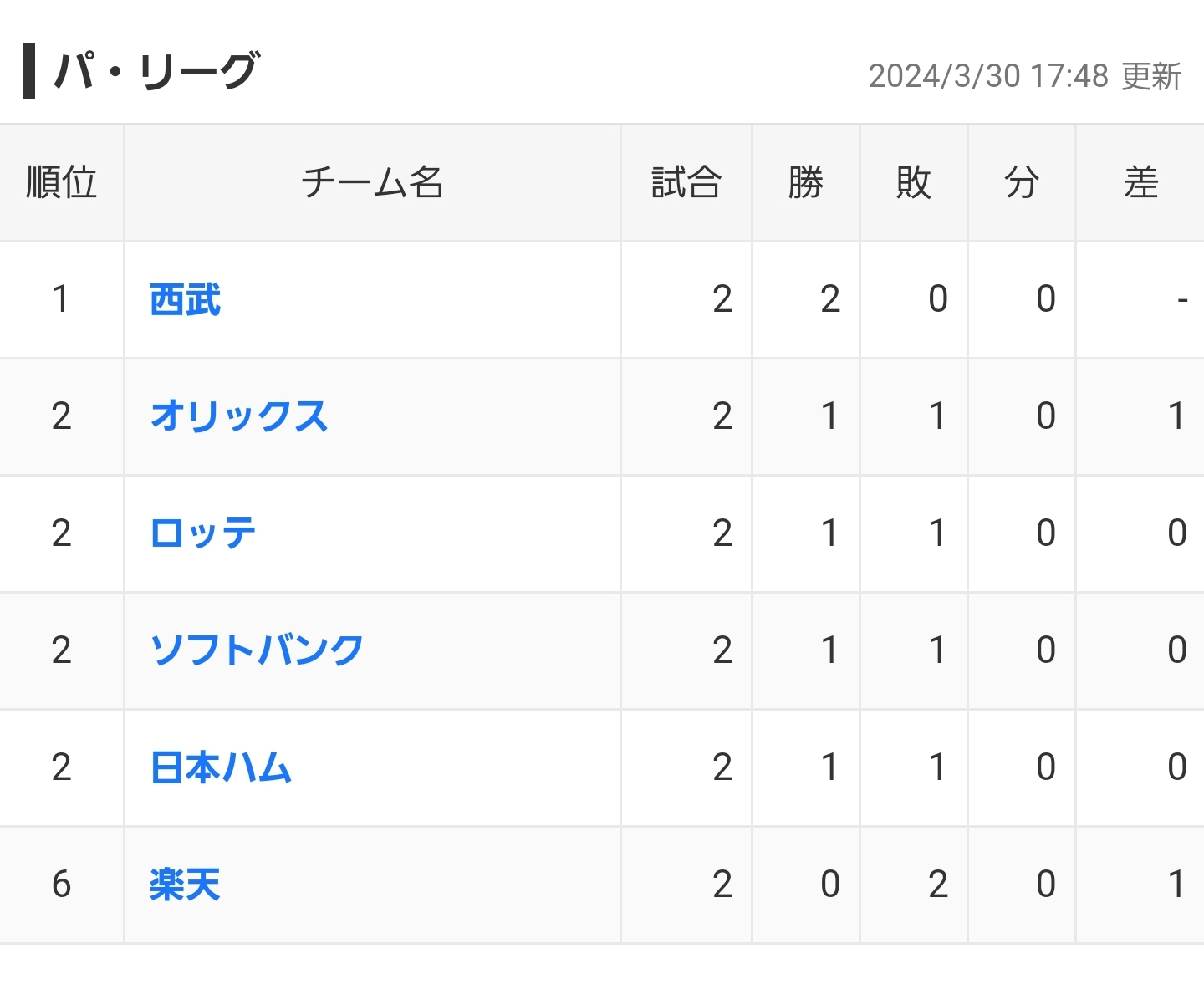Select 西武's rank number 1

(60, 299)
